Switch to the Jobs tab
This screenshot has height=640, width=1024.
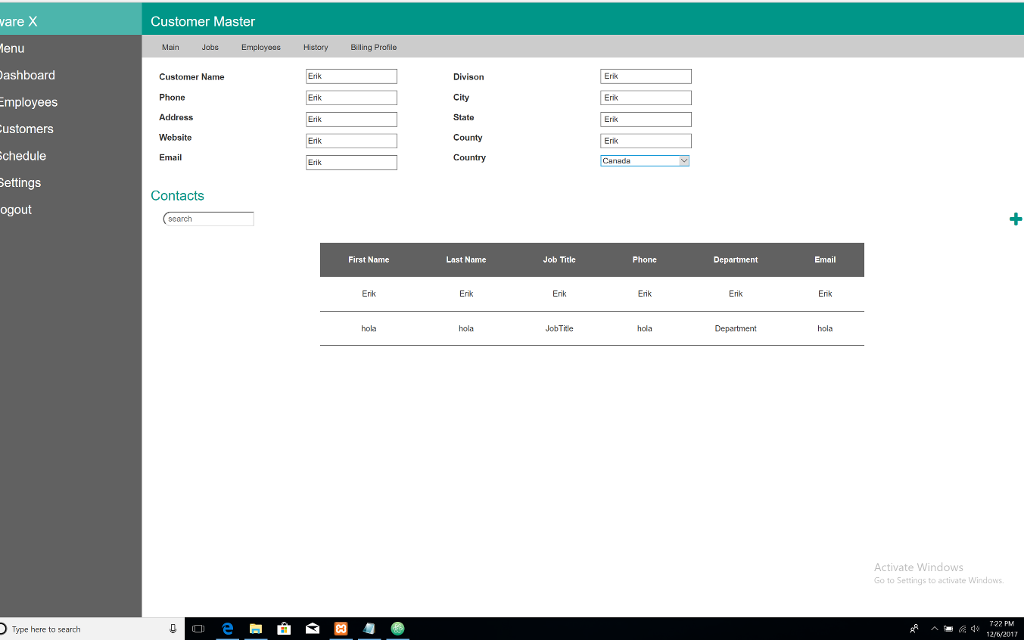click(x=210, y=47)
